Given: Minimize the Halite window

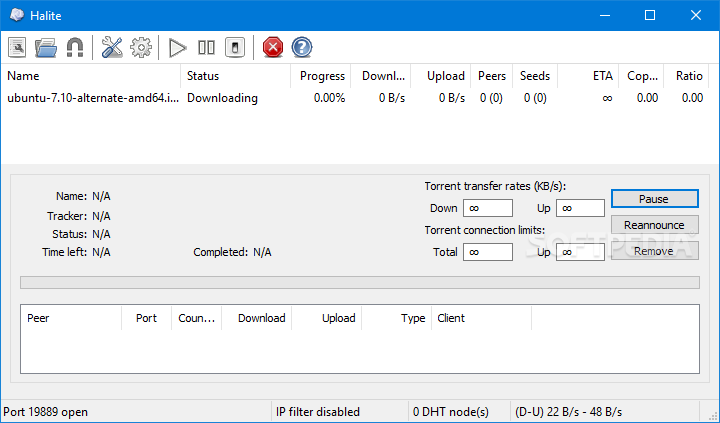Looking at the screenshot, I should tap(605, 15).
